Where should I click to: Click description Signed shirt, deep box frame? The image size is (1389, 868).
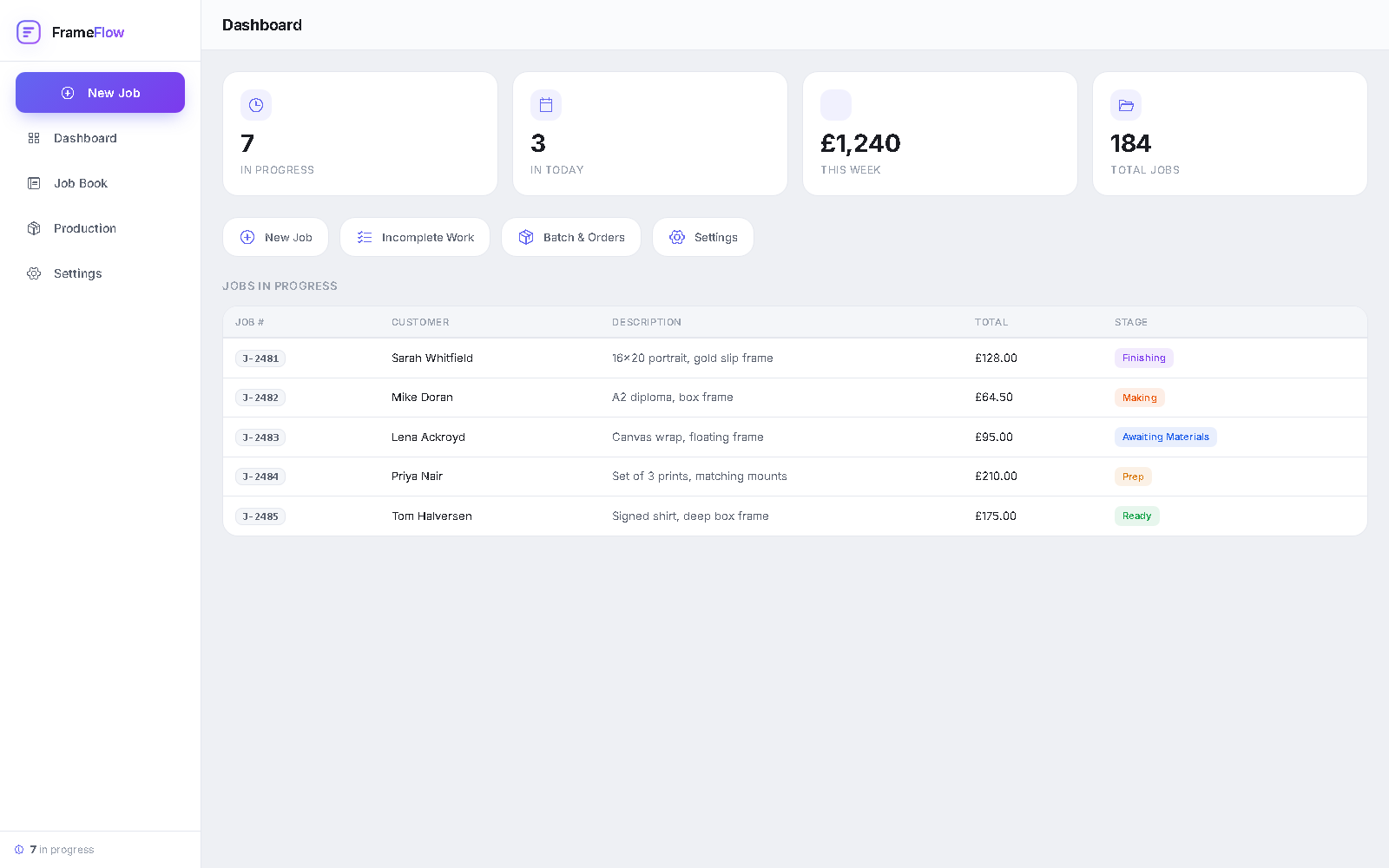(x=690, y=516)
